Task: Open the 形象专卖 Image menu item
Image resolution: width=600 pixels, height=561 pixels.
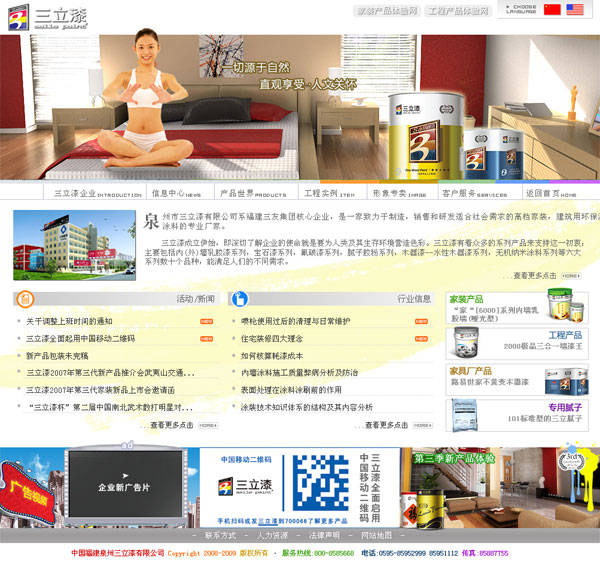Action: 399,193
